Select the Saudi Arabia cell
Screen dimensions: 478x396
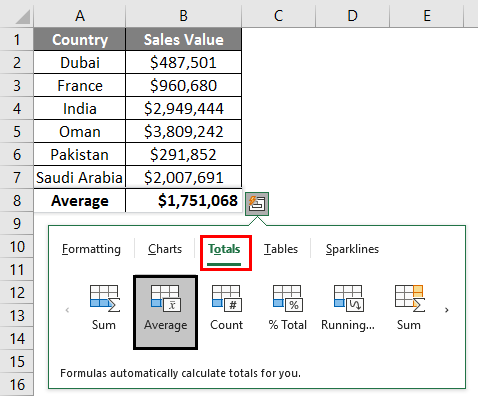(x=80, y=177)
